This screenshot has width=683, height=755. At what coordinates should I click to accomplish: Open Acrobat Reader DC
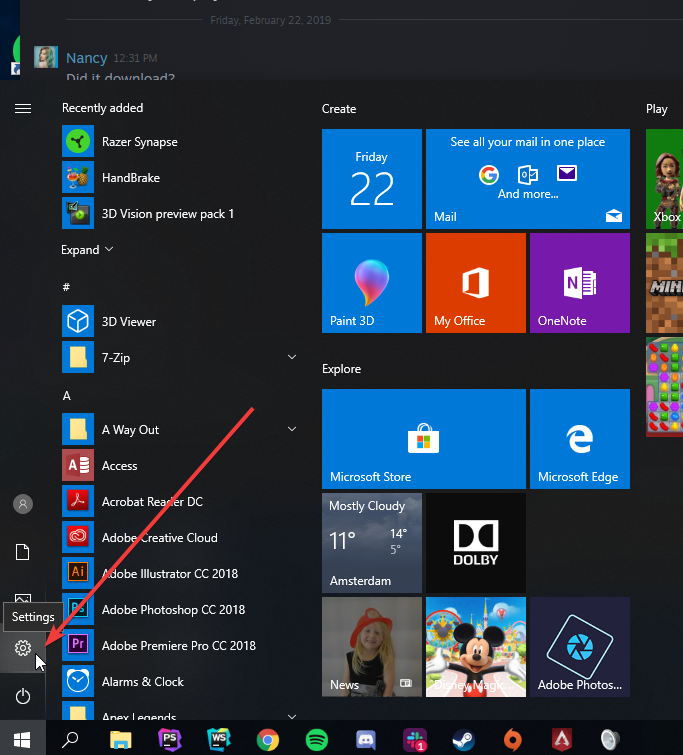pyautogui.click(x=152, y=502)
